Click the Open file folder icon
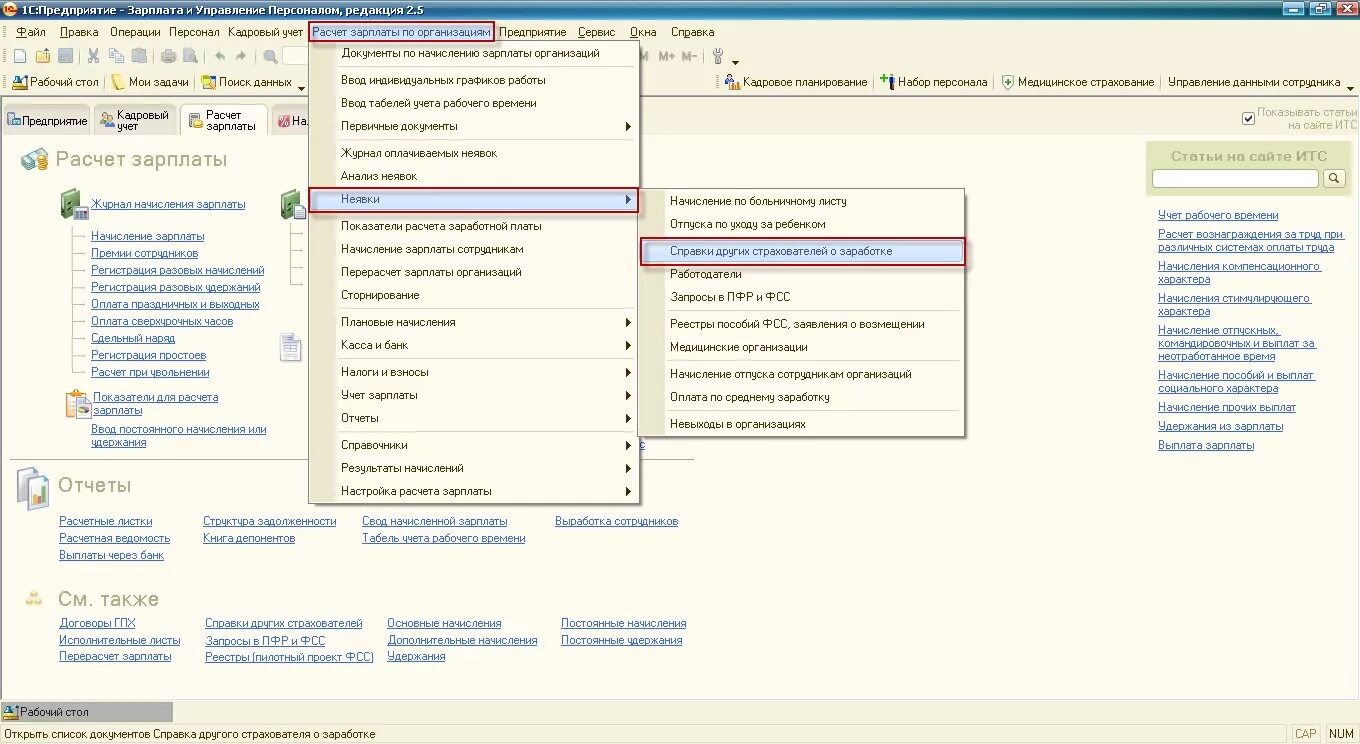 tap(43, 56)
